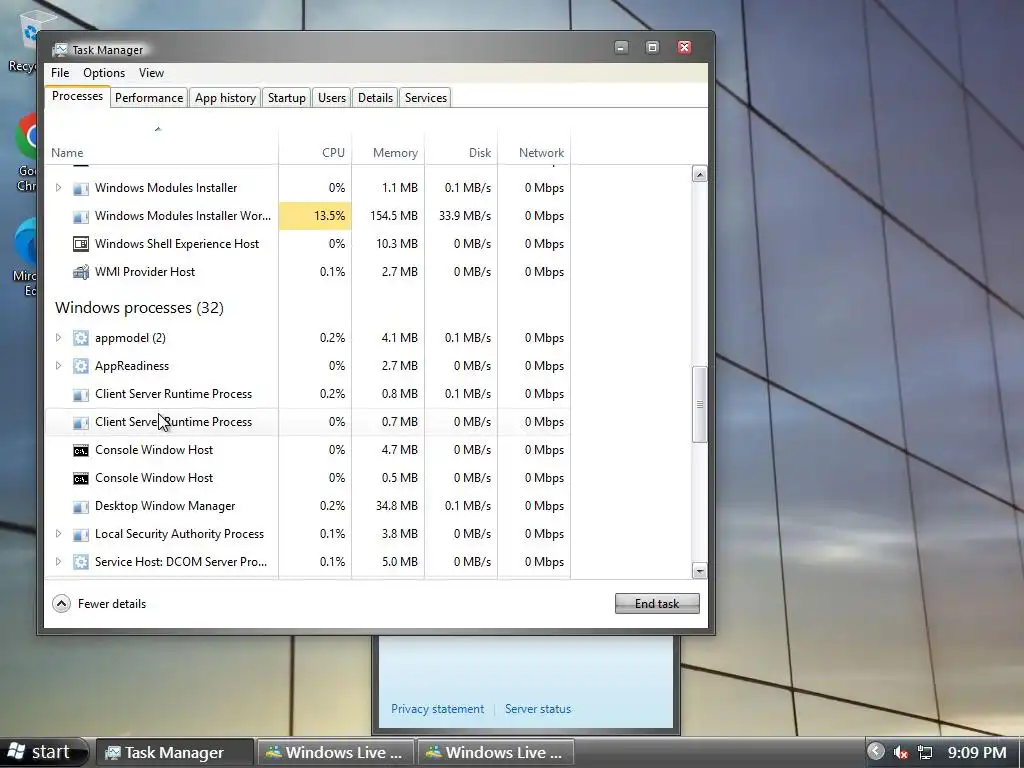The width and height of the screenshot is (1024, 768).
Task: Click the highlighted 13.5% CPU cell
Action: click(x=315, y=216)
